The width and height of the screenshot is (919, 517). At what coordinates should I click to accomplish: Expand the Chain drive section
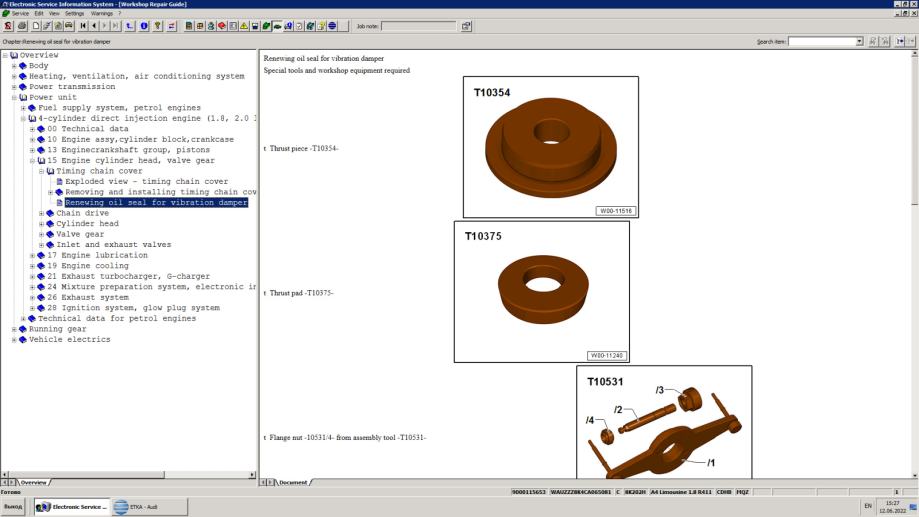point(41,213)
